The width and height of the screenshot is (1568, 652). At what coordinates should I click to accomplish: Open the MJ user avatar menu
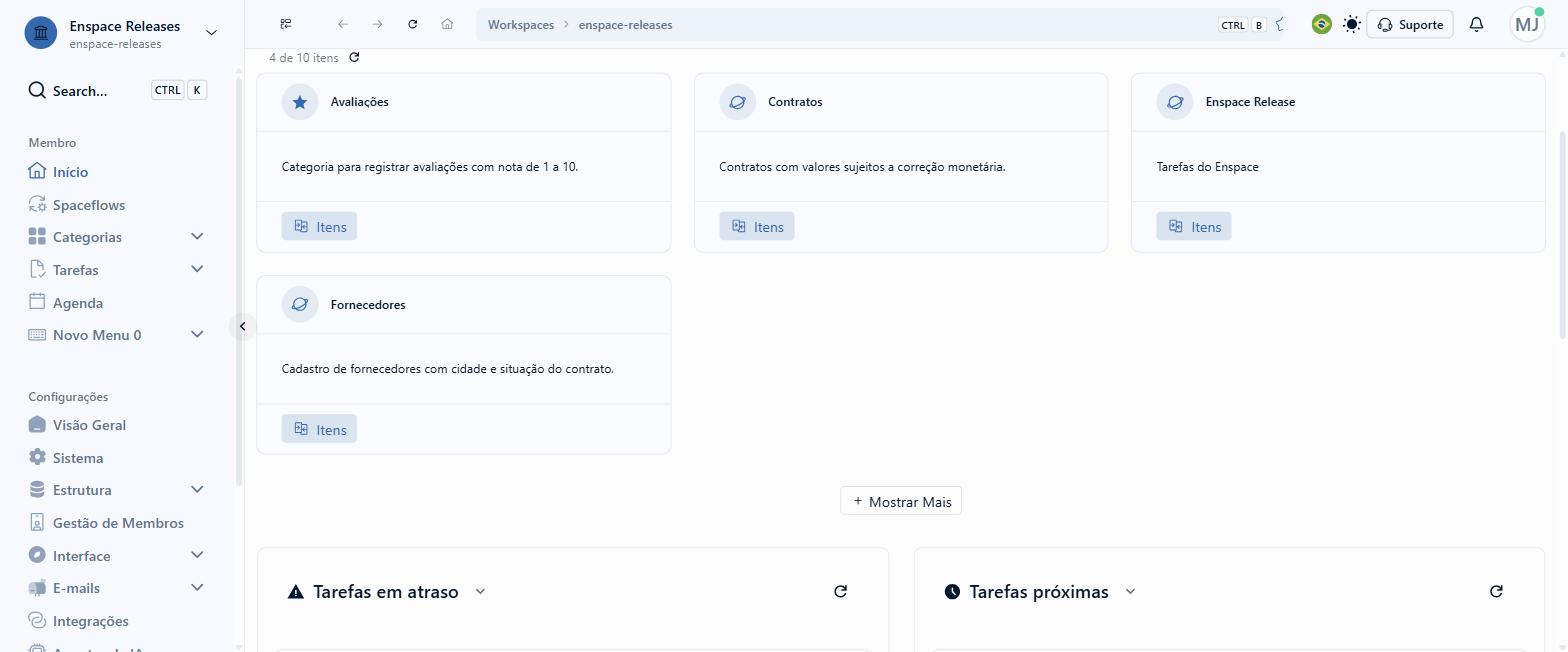tap(1527, 24)
